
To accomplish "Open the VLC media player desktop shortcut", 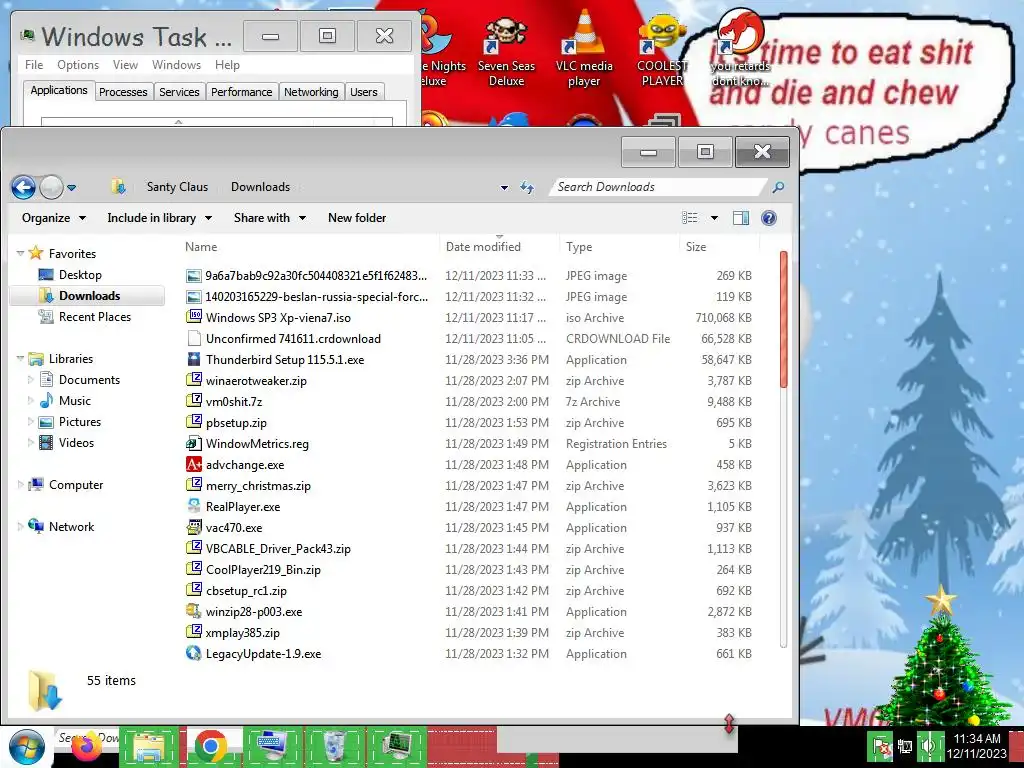I will pos(584,52).
